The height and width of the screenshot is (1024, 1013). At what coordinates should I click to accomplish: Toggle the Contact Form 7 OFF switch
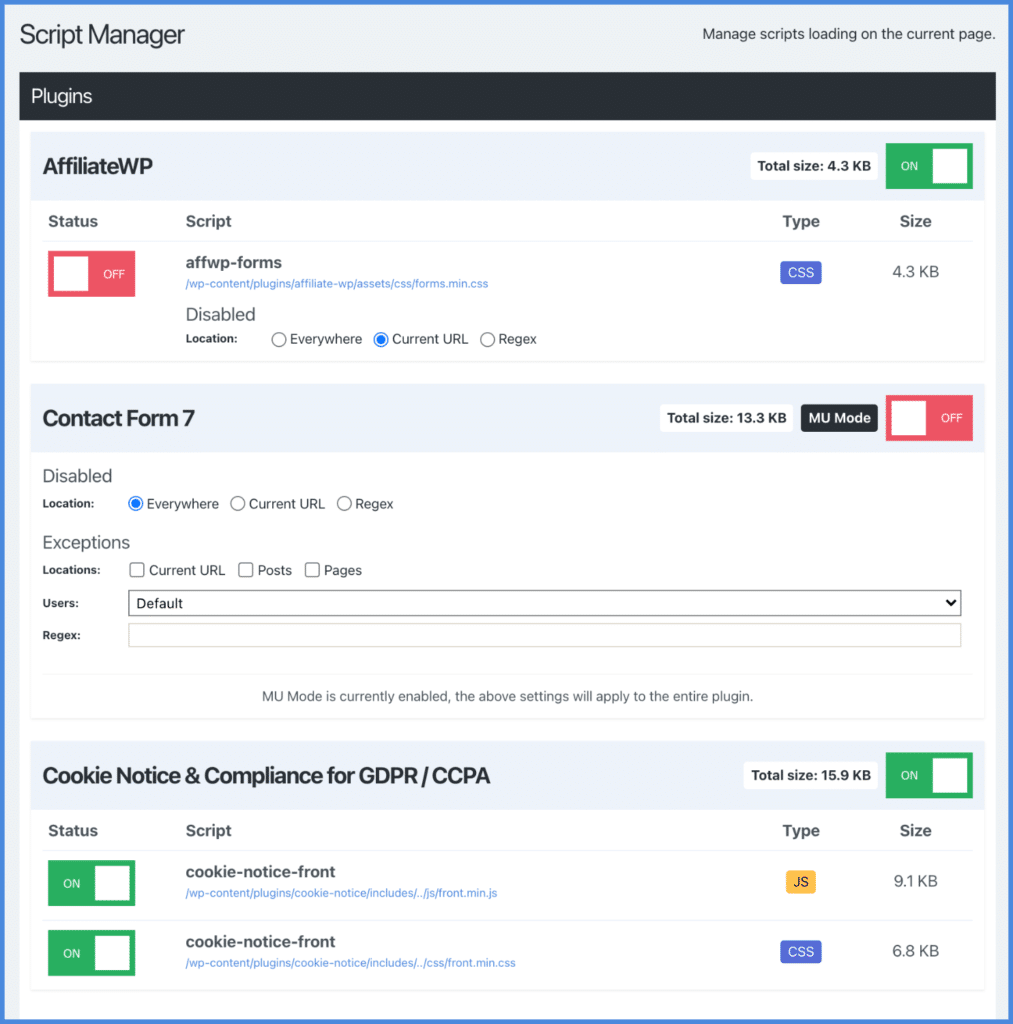pyautogui.click(x=929, y=418)
